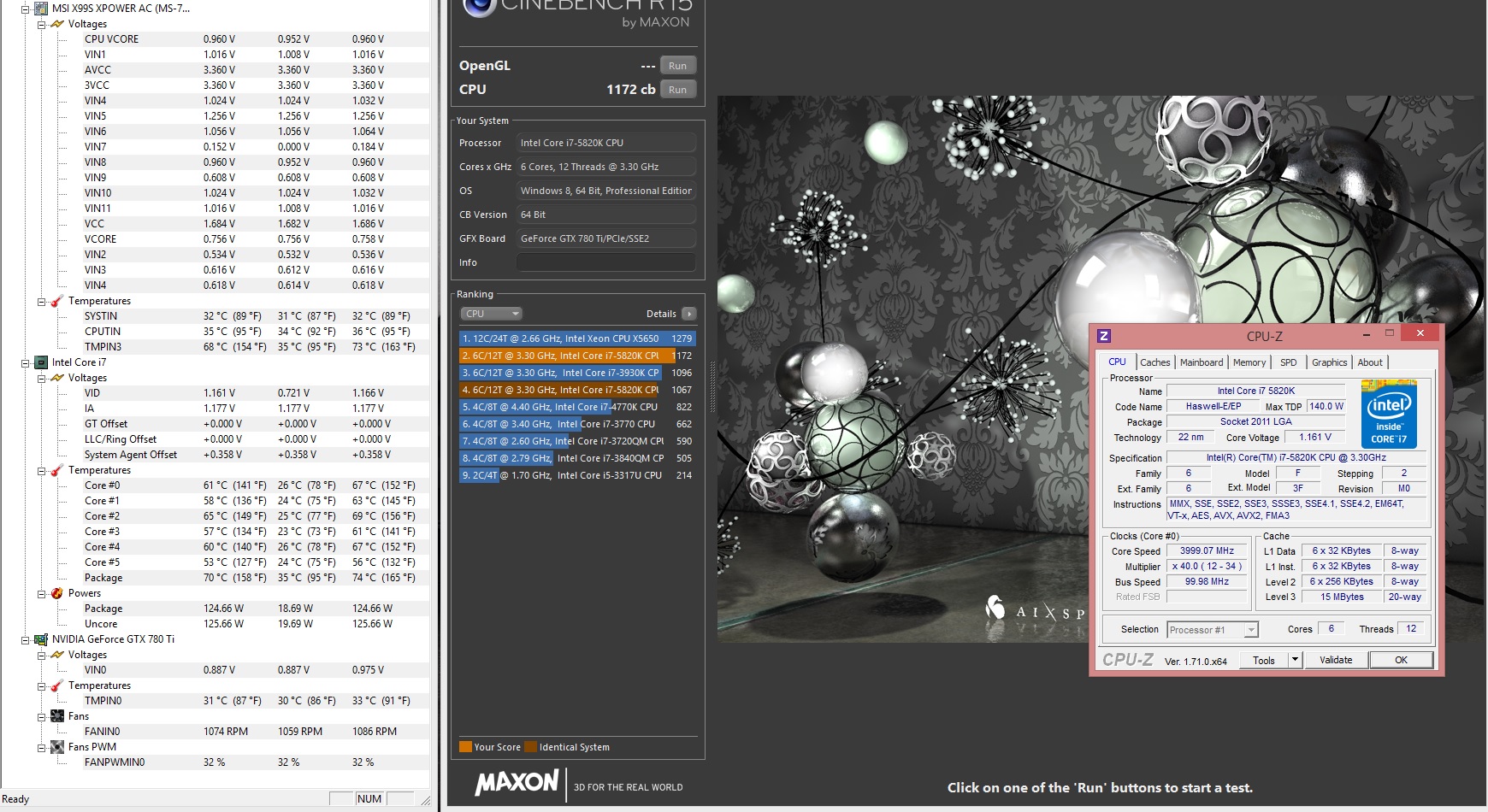Switch to the Mainboard tab

point(1202,362)
